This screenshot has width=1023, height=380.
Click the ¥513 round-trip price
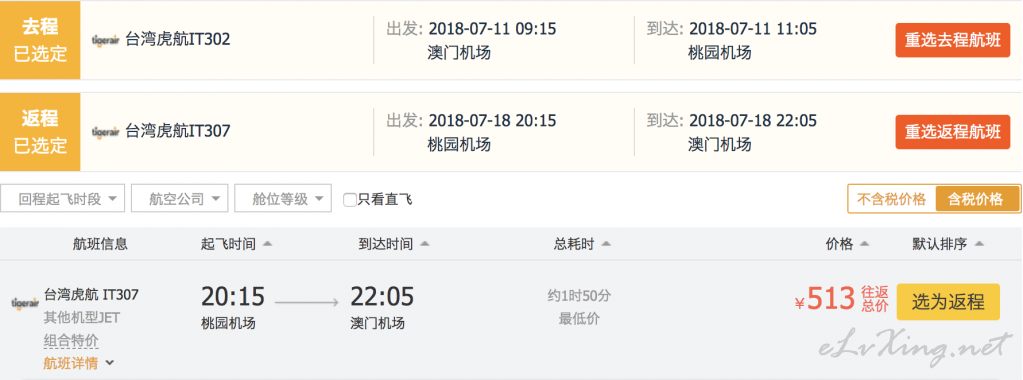[825, 300]
